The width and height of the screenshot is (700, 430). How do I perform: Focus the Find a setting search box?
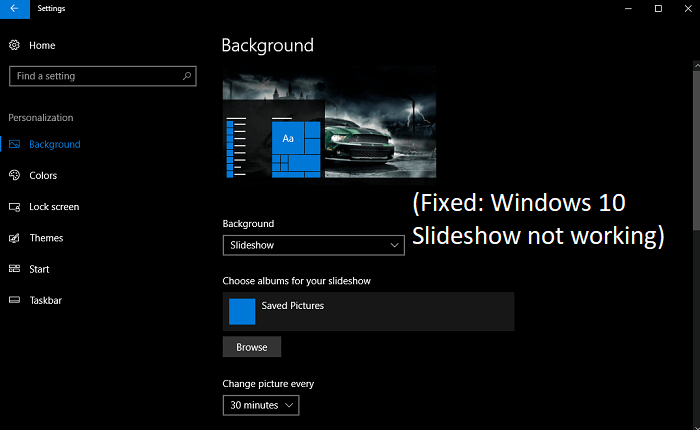point(103,76)
